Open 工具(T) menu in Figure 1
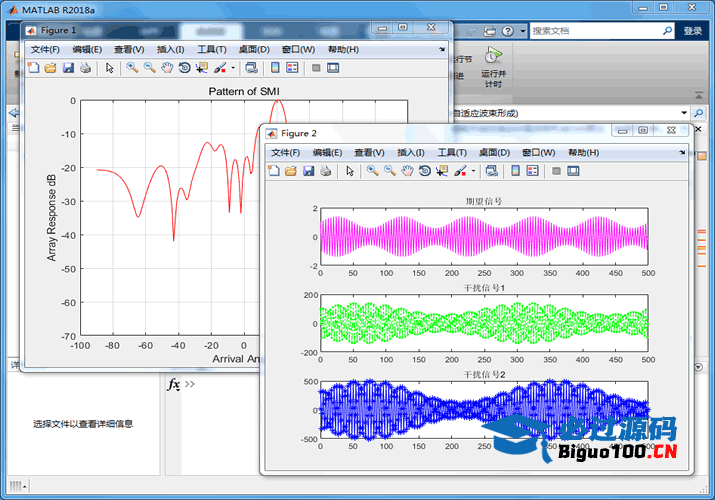The image size is (715, 500). pos(212,49)
